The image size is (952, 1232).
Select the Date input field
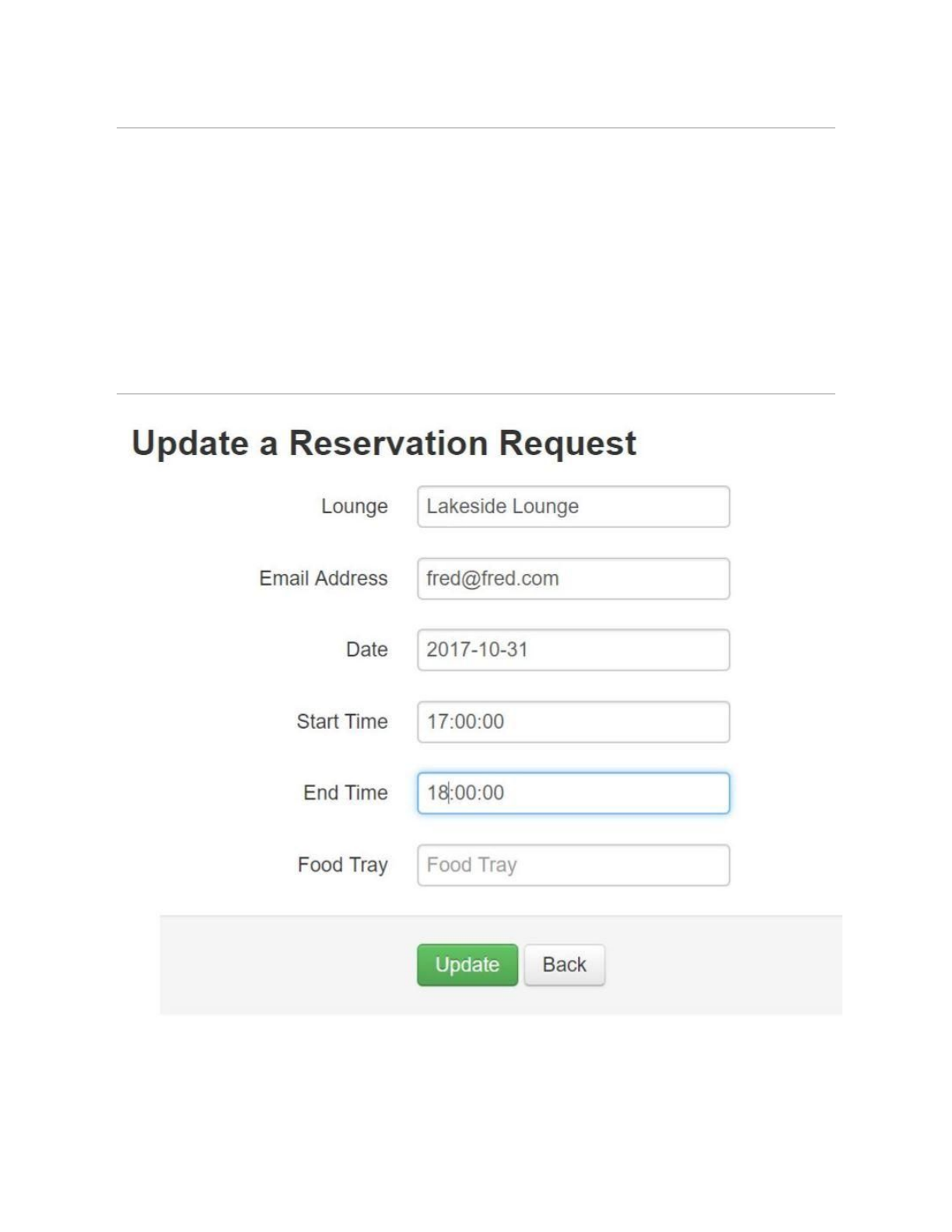click(x=573, y=650)
